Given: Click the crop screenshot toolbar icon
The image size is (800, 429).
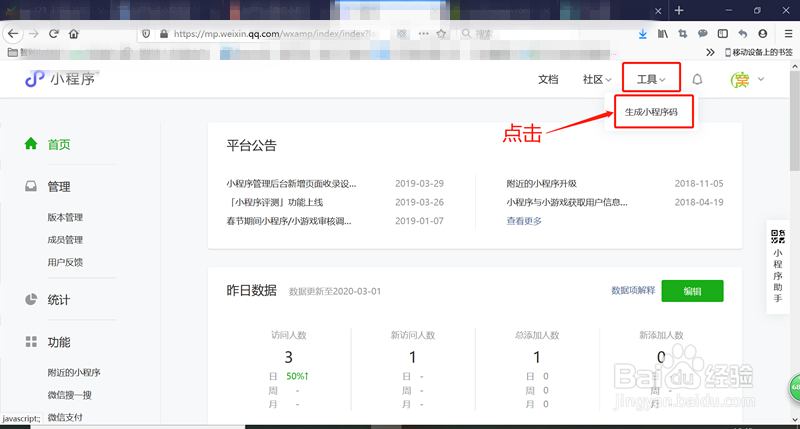Looking at the screenshot, I should (683, 34).
